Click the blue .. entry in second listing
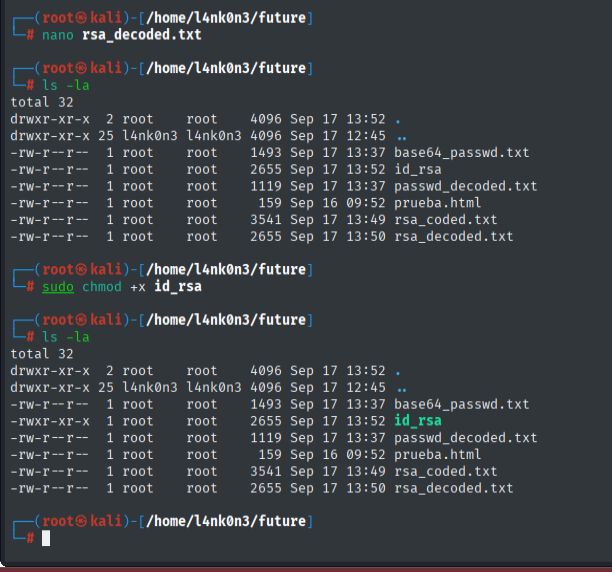 [x=401, y=388]
